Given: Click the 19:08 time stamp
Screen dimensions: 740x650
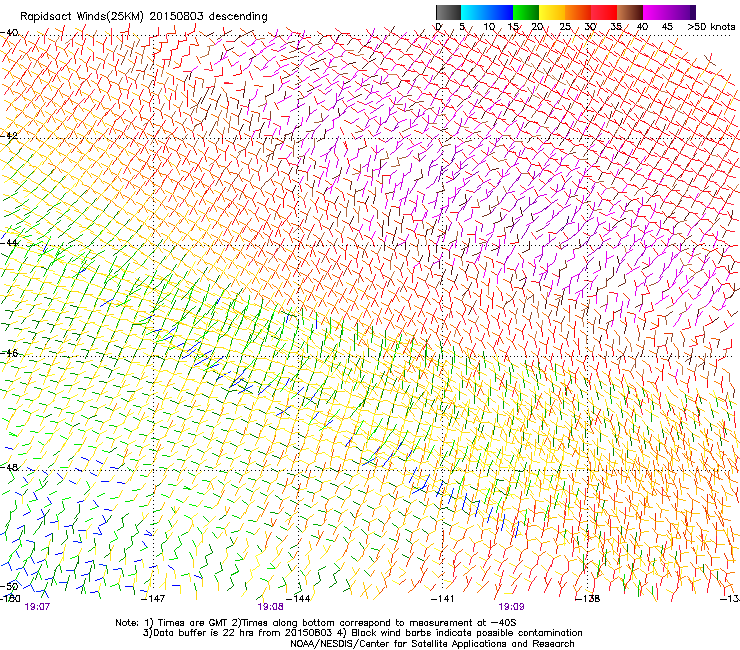Looking at the screenshot, I should [270, 607].
